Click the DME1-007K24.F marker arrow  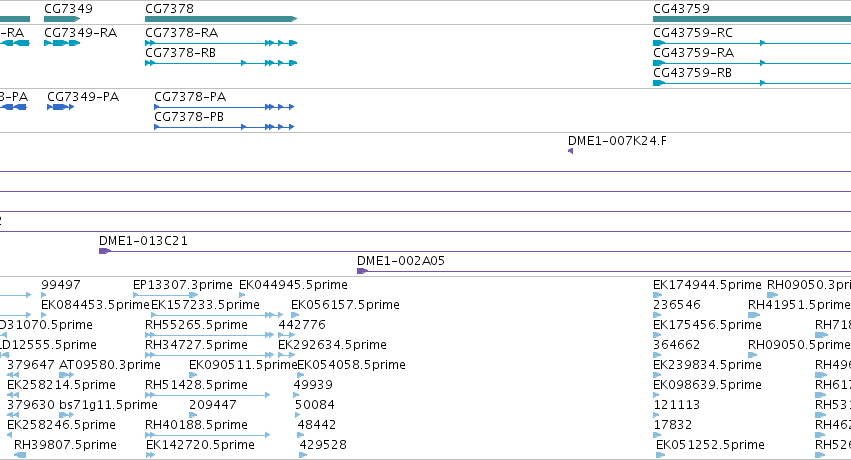tap(570, 151)
